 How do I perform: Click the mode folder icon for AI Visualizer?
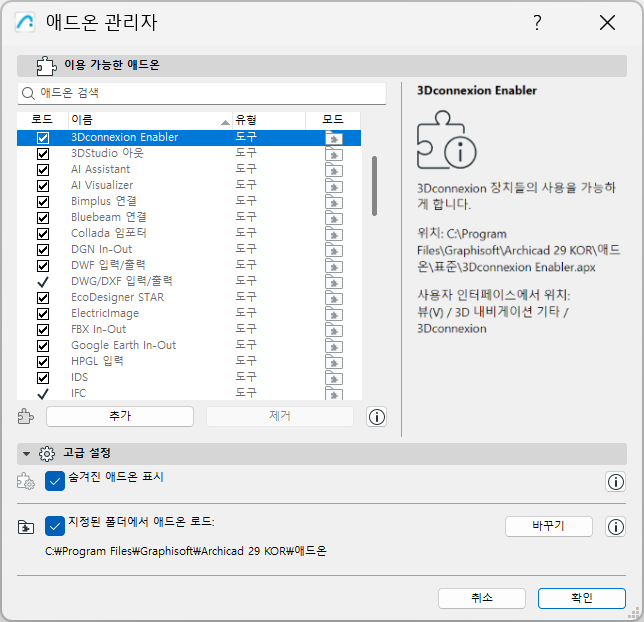tap(334, 186)
